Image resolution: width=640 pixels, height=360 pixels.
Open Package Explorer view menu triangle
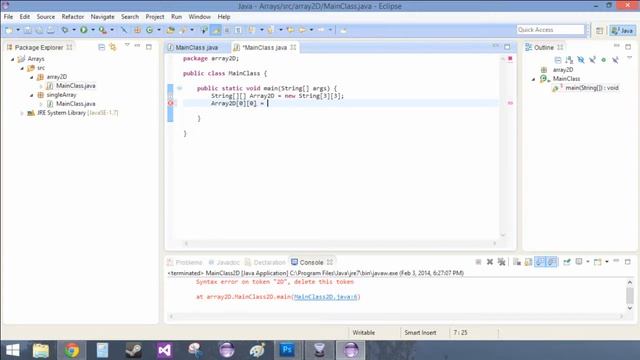pyautogui.click(x=127, y=45)
